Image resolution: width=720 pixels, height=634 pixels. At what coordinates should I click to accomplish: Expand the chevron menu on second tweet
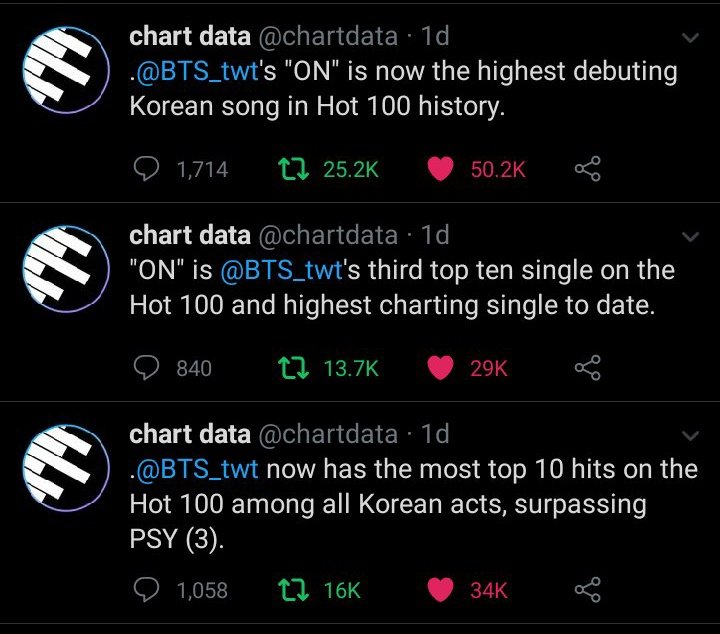690,237
